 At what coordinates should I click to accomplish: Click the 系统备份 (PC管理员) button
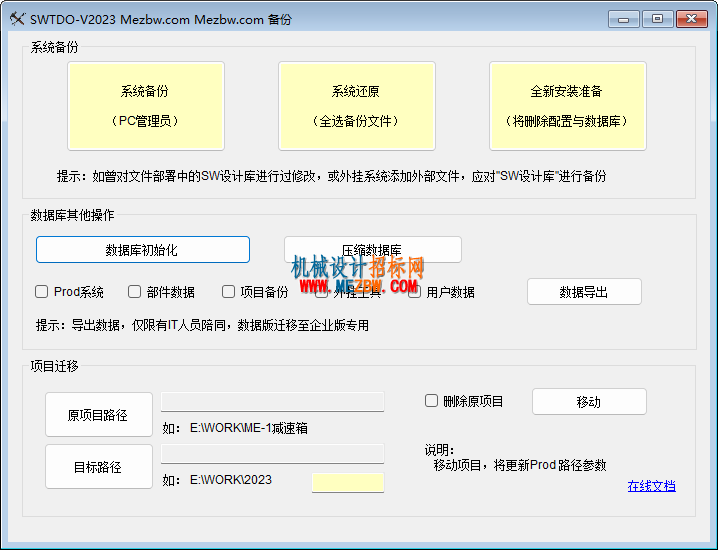click(146, 106)
